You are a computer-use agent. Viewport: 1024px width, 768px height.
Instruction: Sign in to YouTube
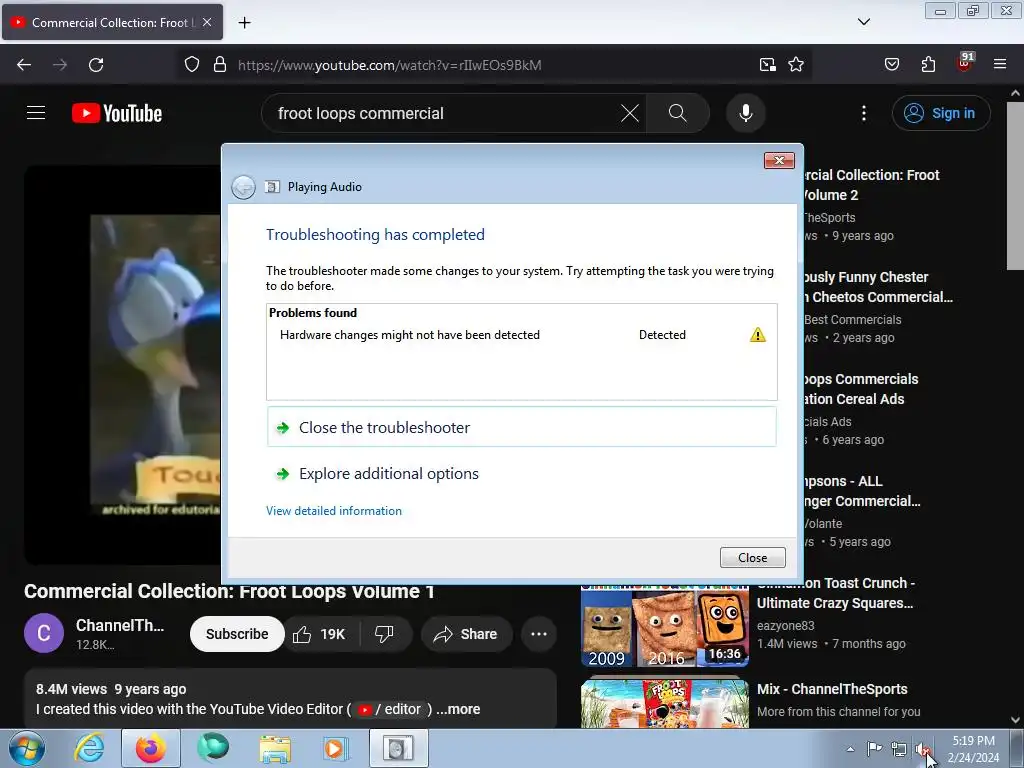tap(941, 113)
